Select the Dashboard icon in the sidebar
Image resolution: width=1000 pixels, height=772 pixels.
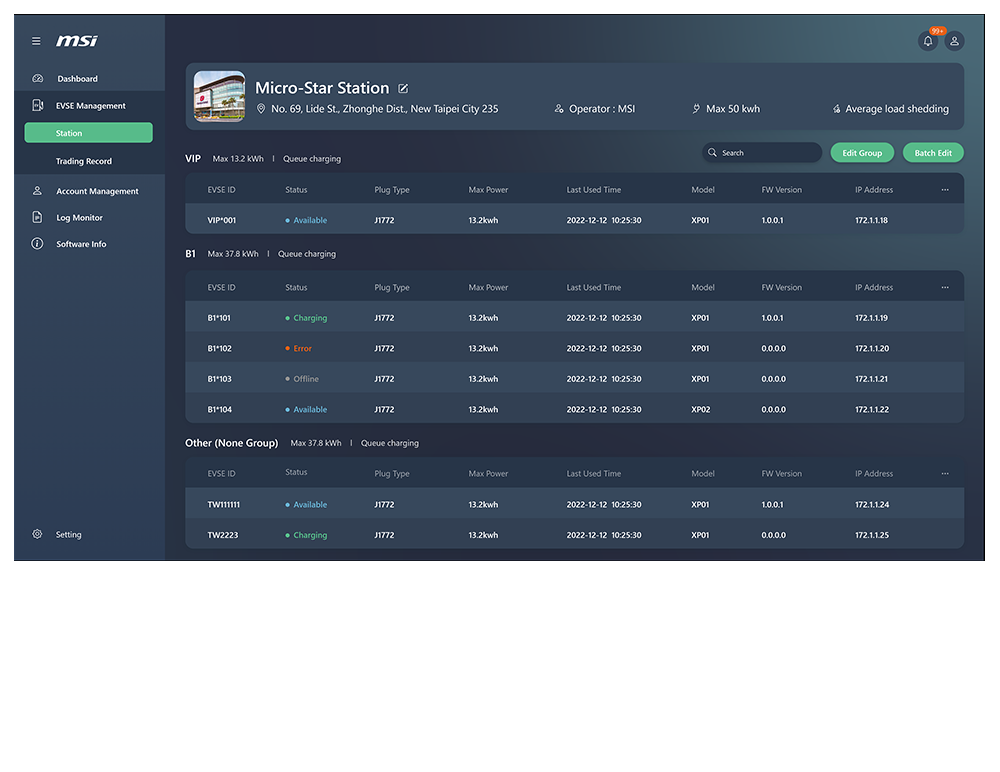(x=35, y=78)
